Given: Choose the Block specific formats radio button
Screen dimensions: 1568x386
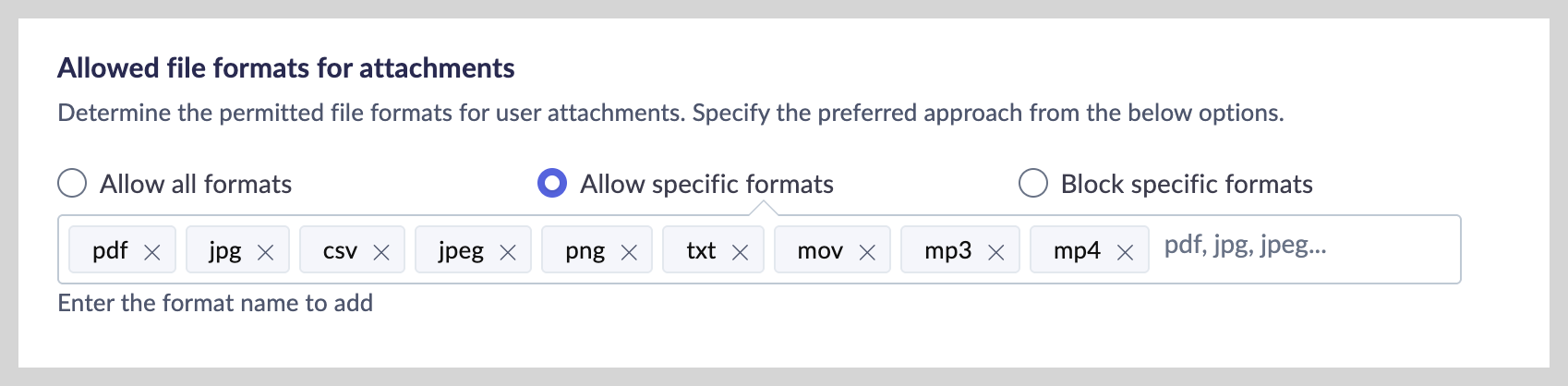Looking at the screenshot, I should (1032, 184).
